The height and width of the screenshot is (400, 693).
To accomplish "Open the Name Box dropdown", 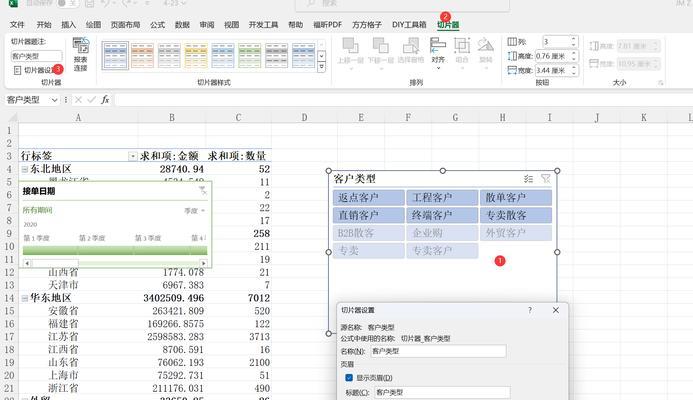I will click(x=54, y=100).
